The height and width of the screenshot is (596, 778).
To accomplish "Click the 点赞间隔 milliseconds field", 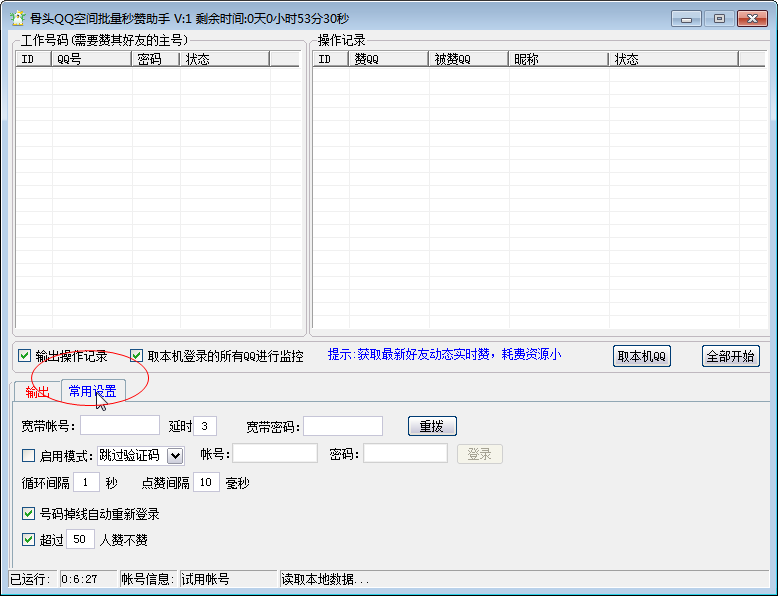I will click(206, 482).
